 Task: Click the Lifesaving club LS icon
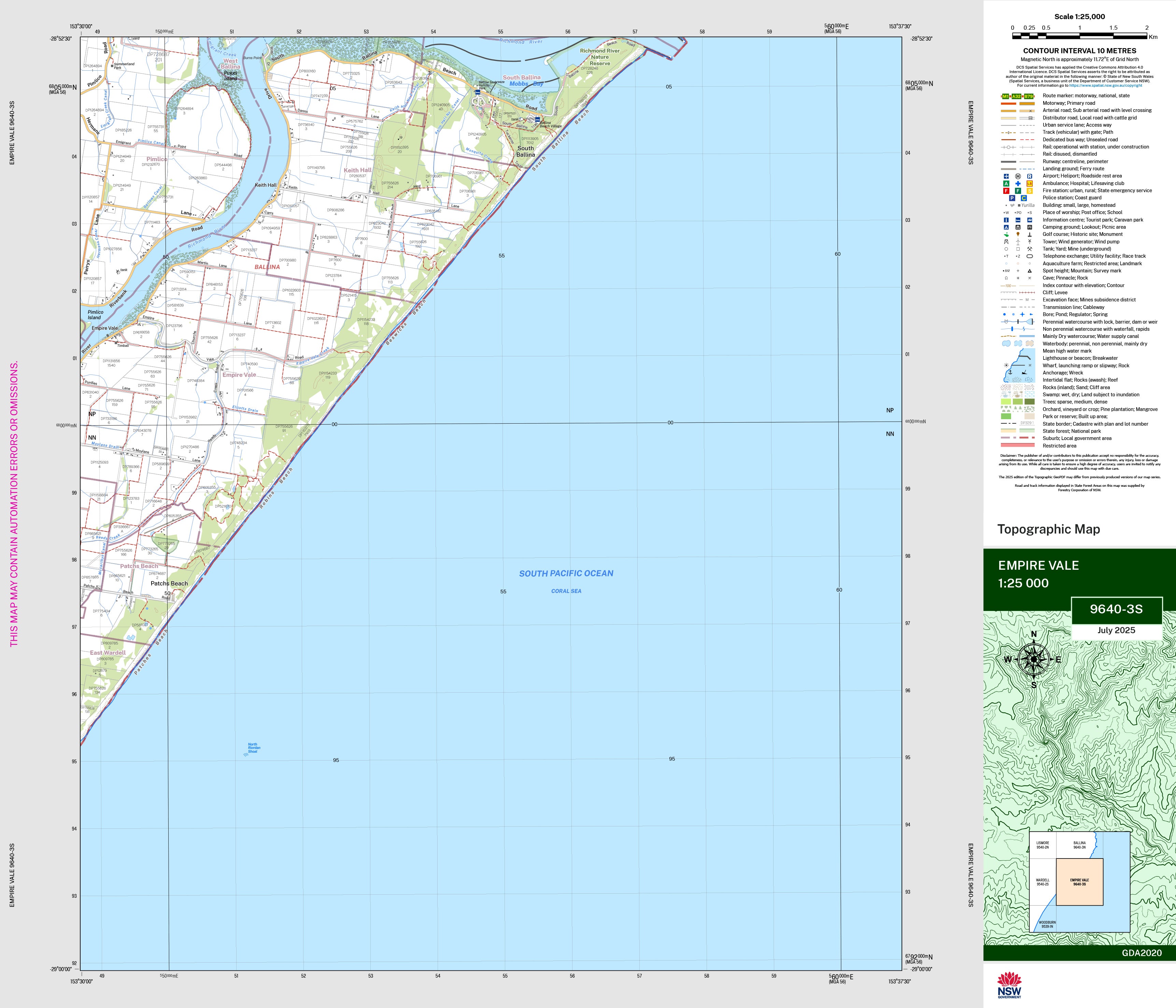[1030, 183]
